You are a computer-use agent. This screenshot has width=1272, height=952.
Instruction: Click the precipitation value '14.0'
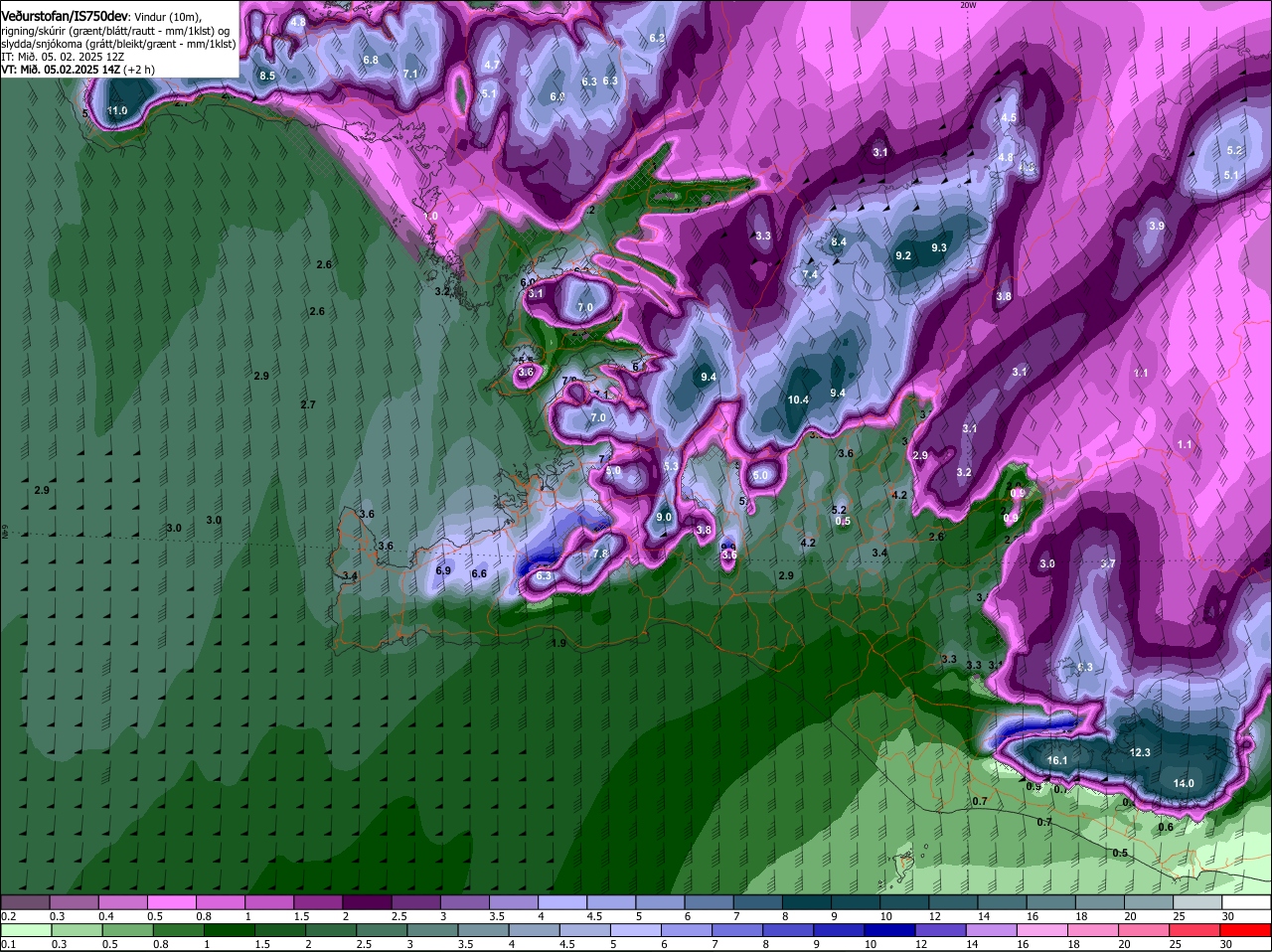(x=1184, y=783)
